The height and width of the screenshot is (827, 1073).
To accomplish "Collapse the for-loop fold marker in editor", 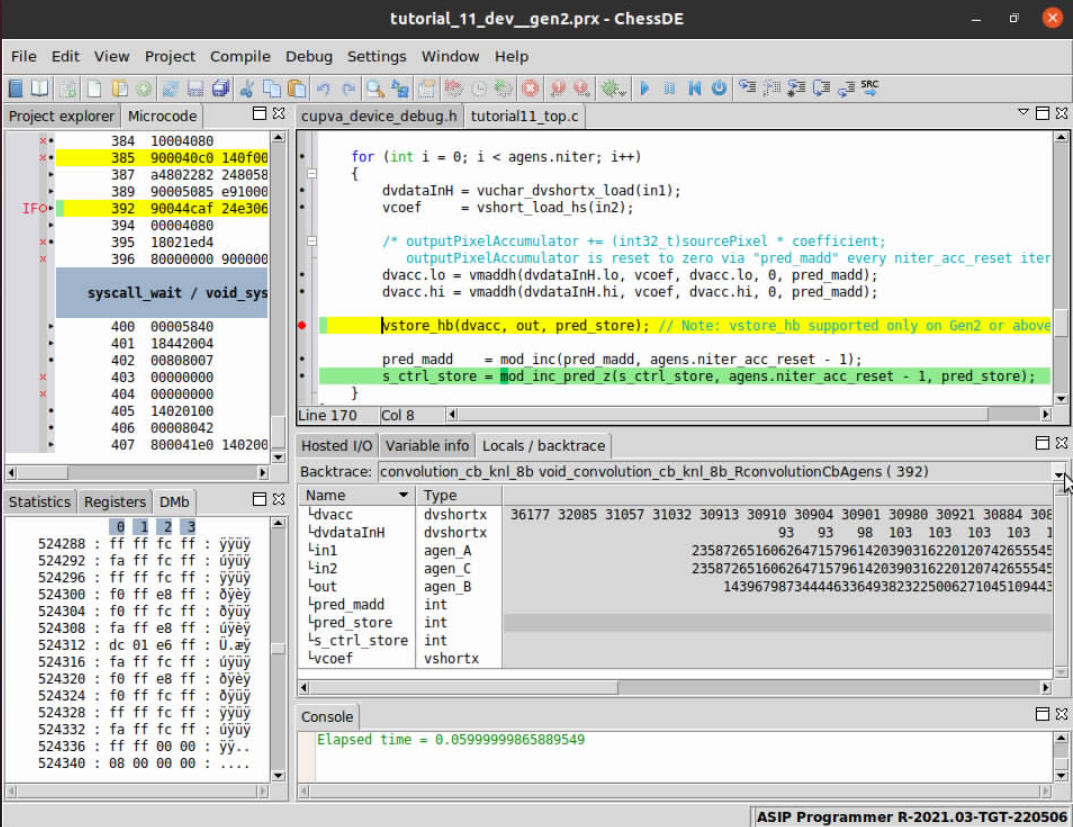I will click(311, 173).
